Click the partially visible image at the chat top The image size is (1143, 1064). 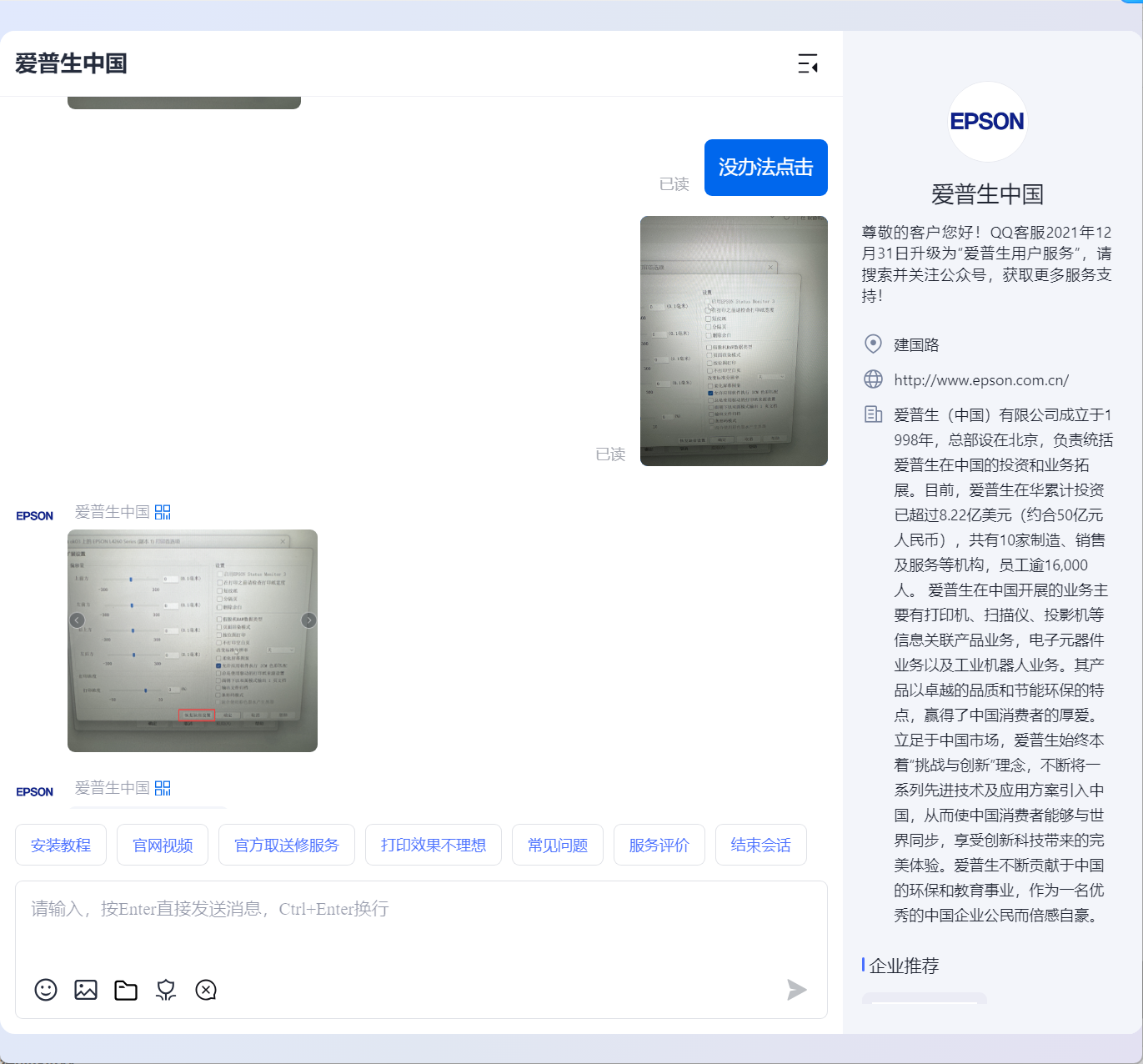[x=184, y=103]
